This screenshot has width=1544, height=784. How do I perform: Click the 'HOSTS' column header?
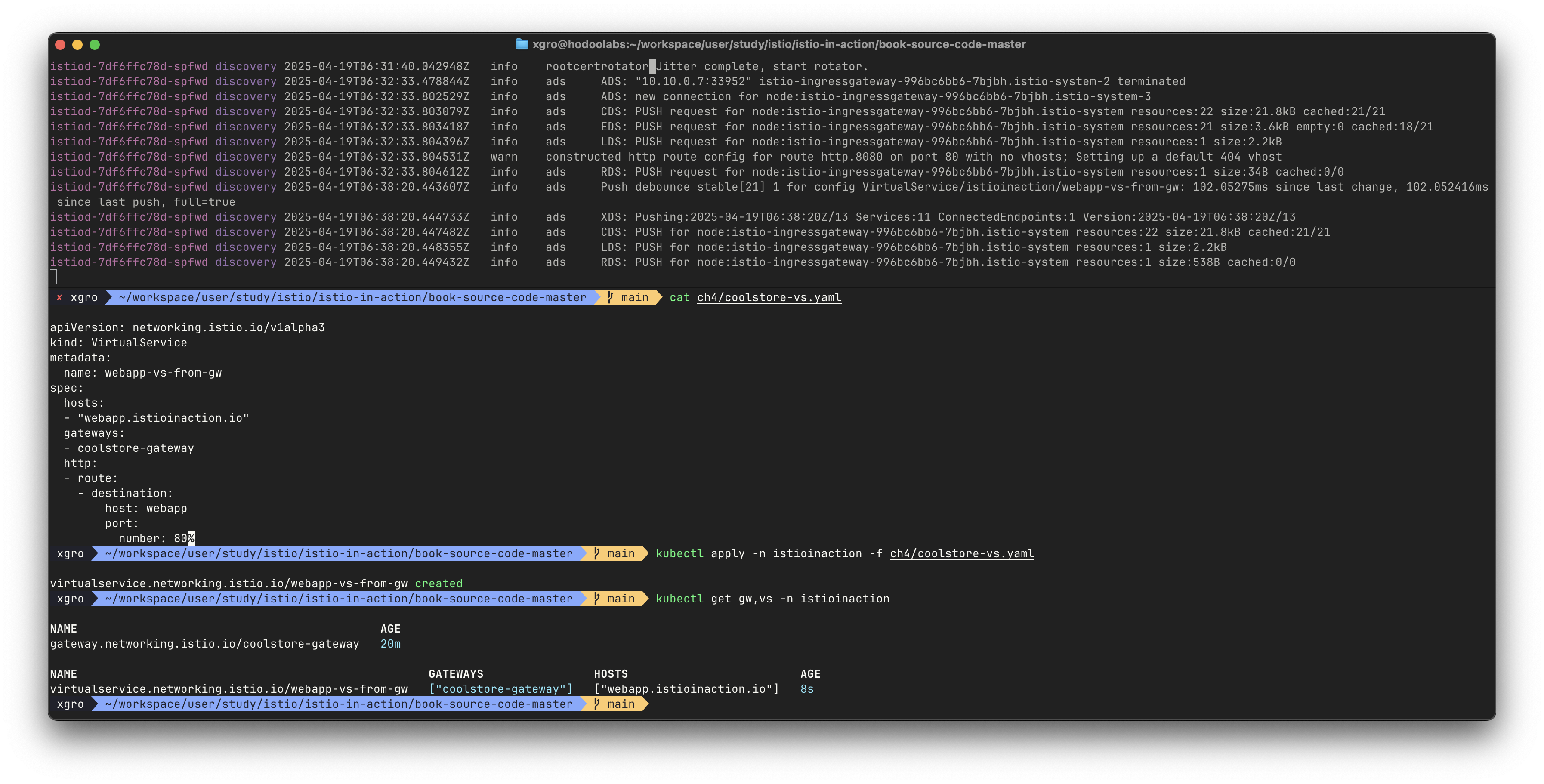point(610,674)
